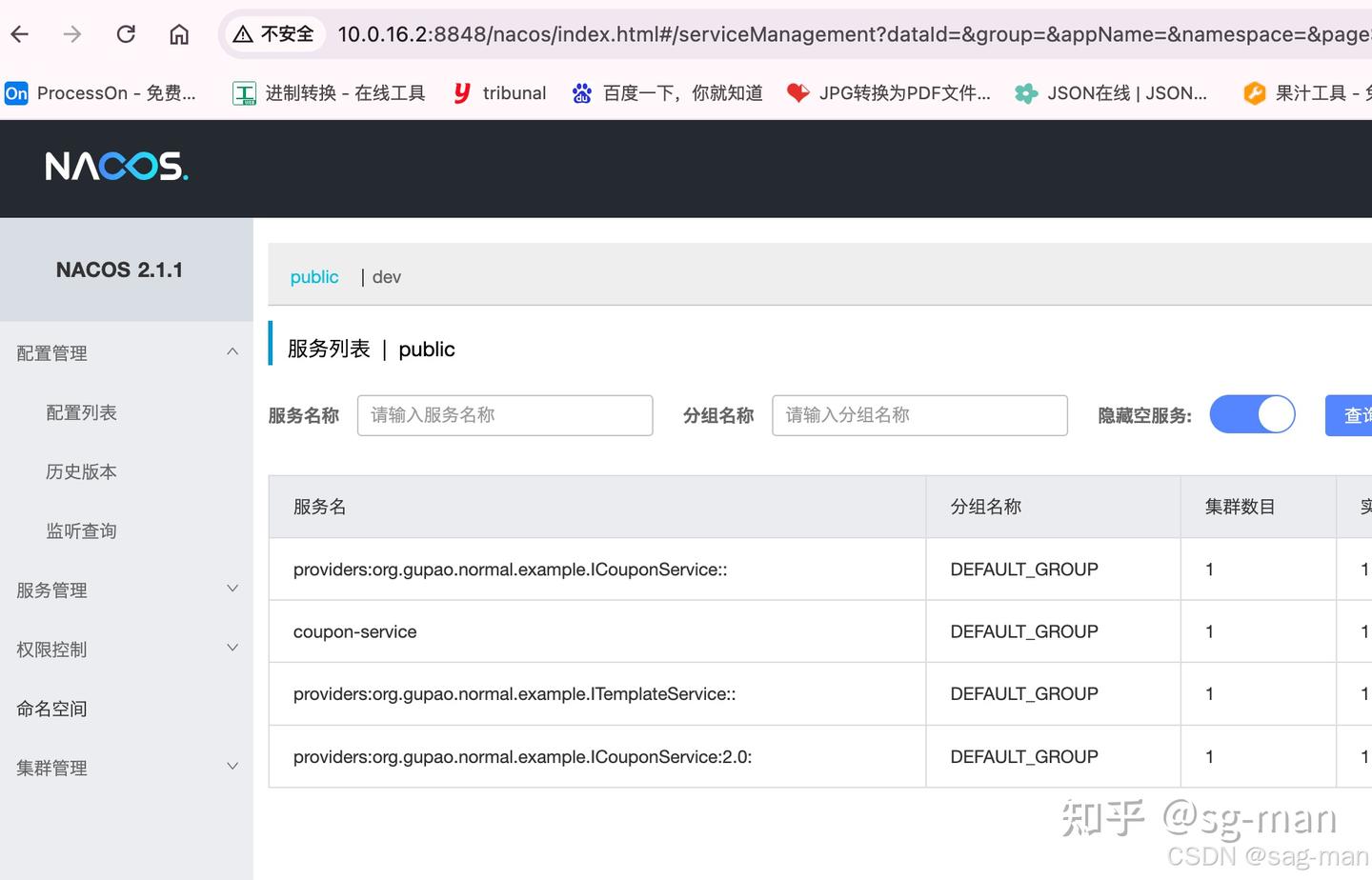Click the 果汁工具 bookmark icon
The height and width of the screenshot is (880, 1372).
1255,92
